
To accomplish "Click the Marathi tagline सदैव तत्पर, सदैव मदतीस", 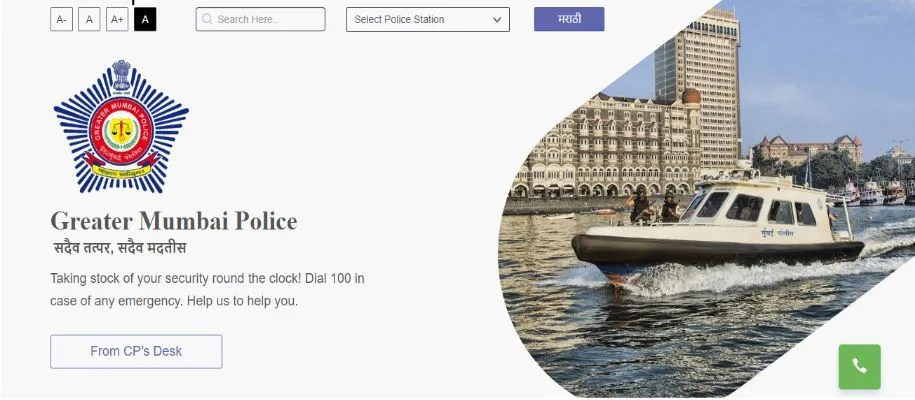I will pyautogui.click(x=120, y=247).
